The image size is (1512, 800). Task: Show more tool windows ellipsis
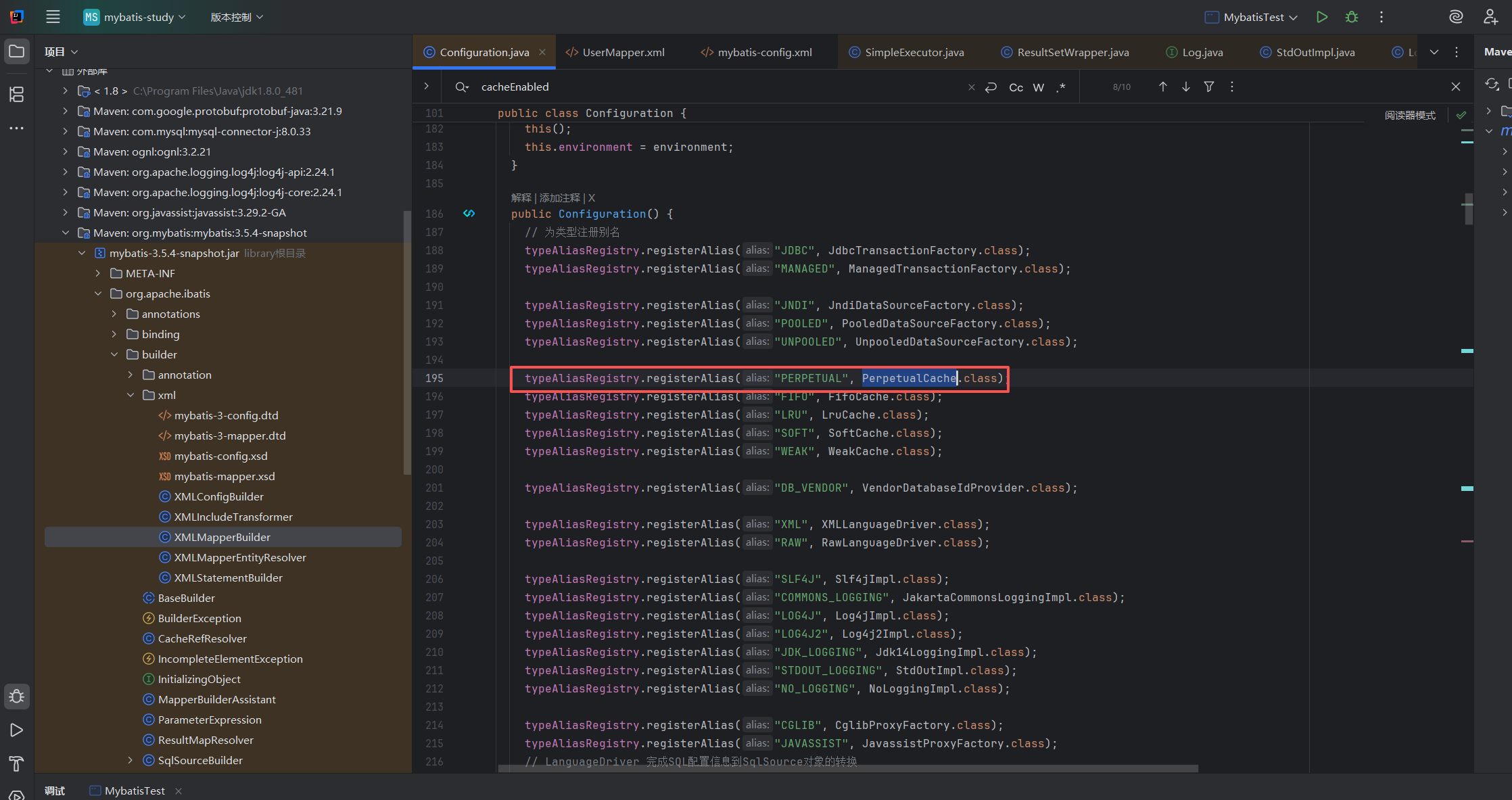[17, 128]
